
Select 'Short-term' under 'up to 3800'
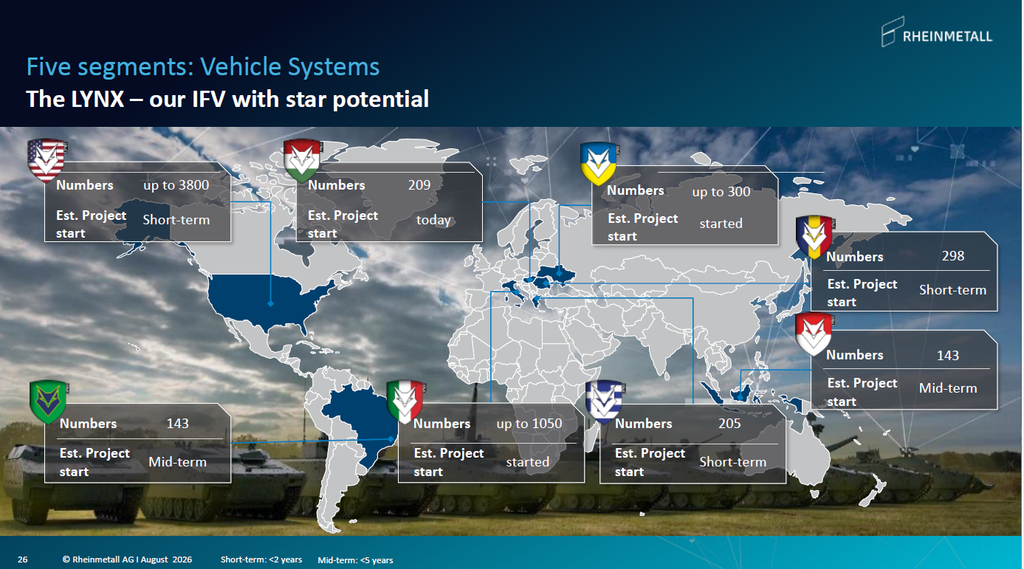tap(176, 220)
